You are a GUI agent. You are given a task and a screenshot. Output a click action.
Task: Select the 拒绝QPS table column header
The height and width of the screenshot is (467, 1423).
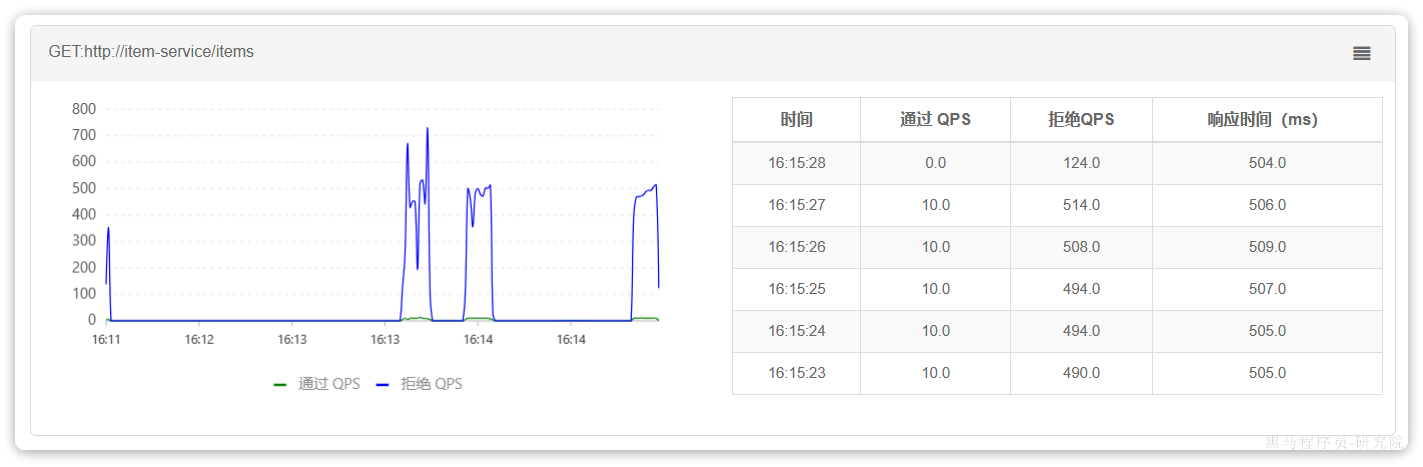(x=1081, y=120)
